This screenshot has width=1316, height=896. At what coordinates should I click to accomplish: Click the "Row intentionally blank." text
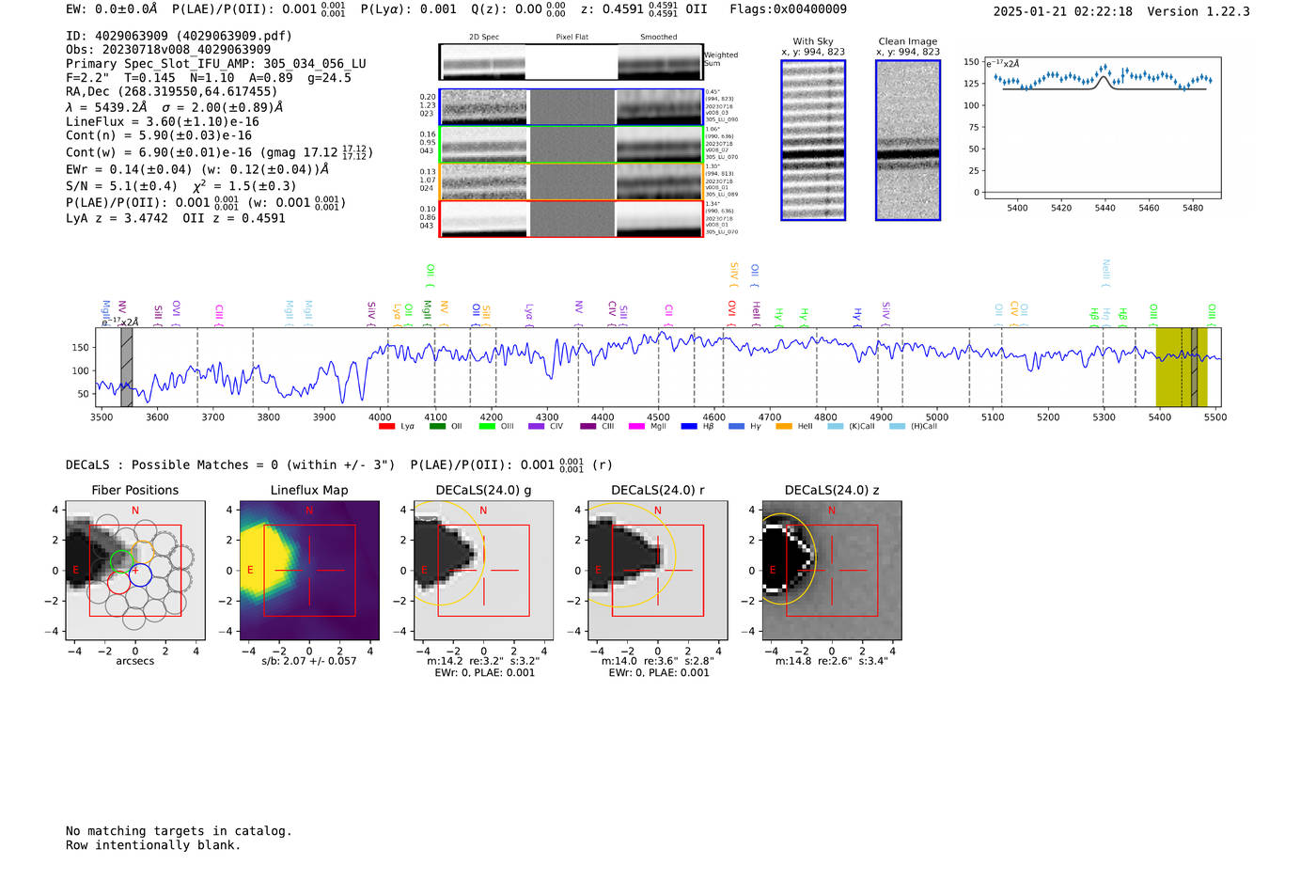coord(153,845)
